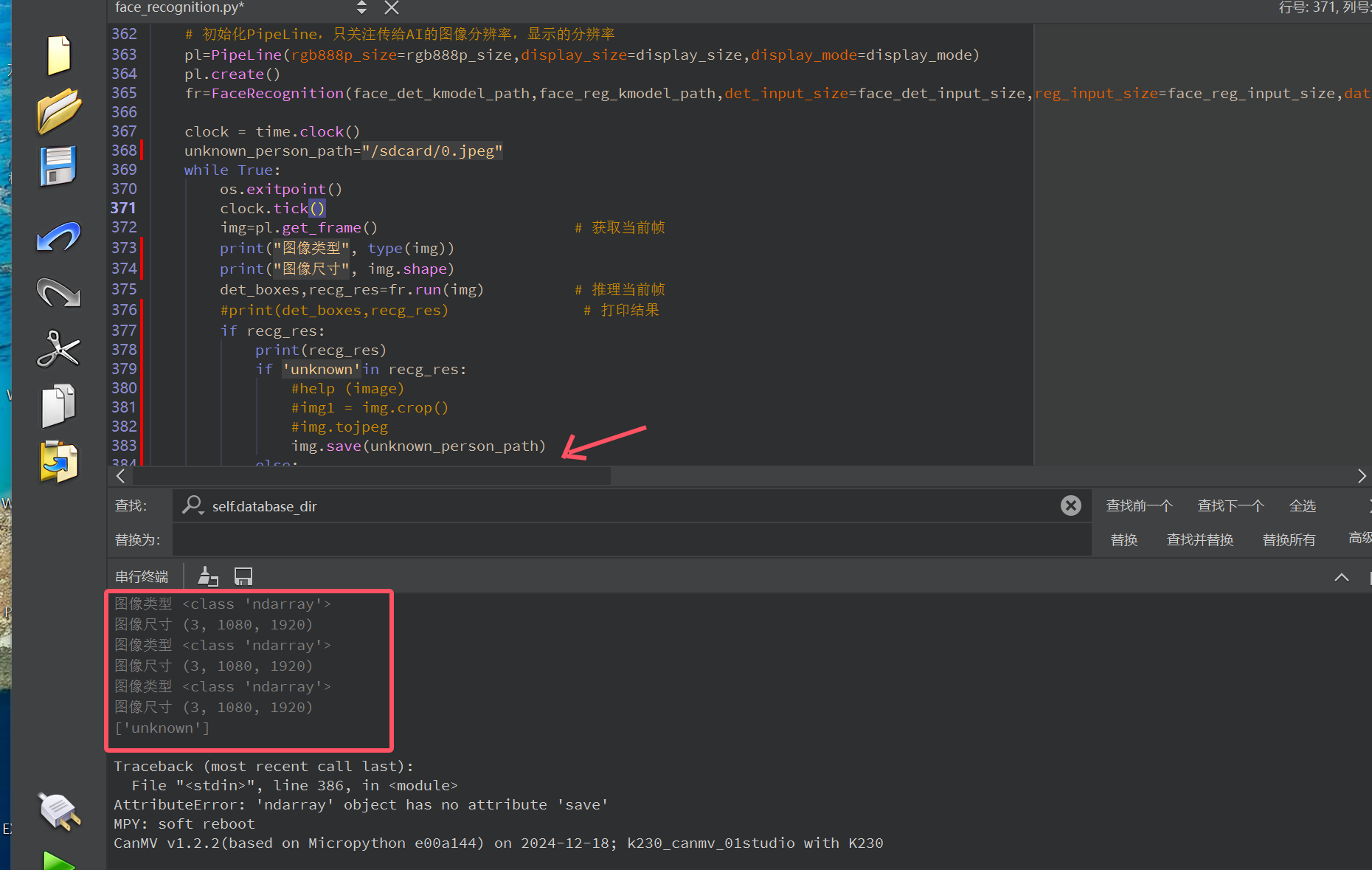
Task: Open the face_recognition.py document switcher dropdown
Action: point(361,7)
